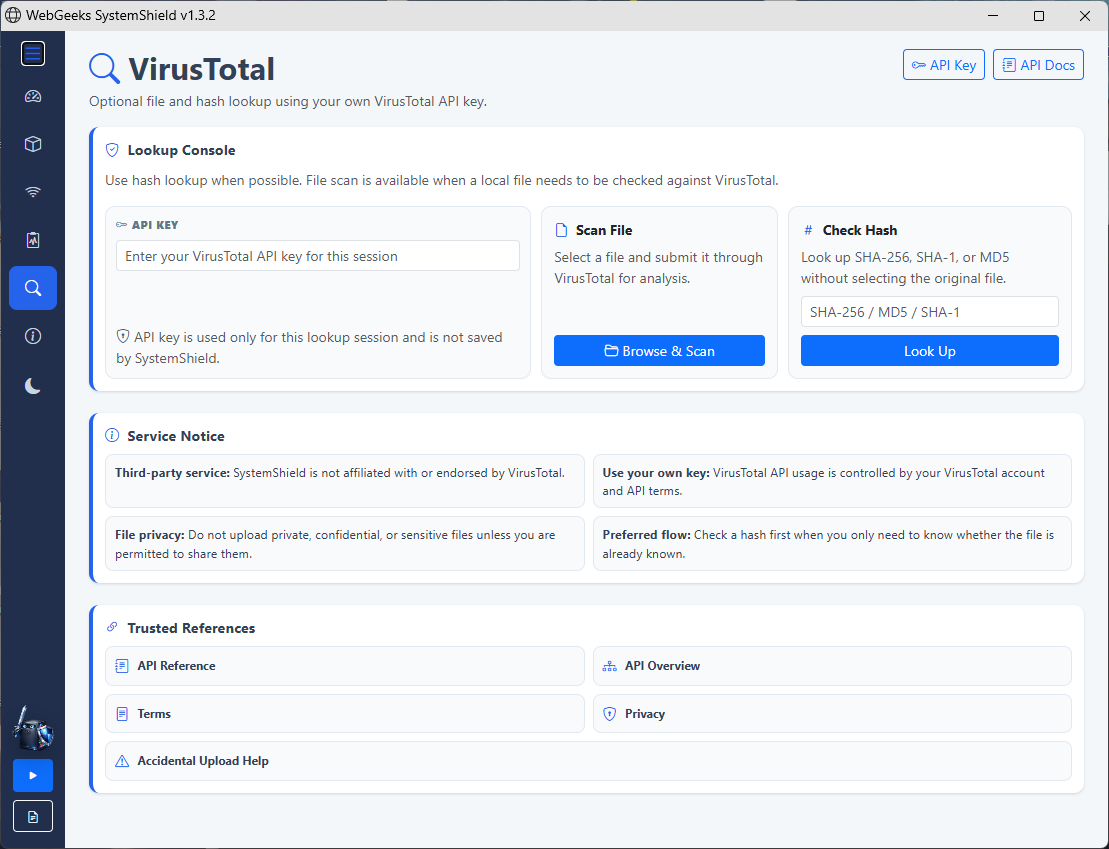Open Accidental Upload Help link
Screen dimensions: 1109x849
click(x=588, y=761)
